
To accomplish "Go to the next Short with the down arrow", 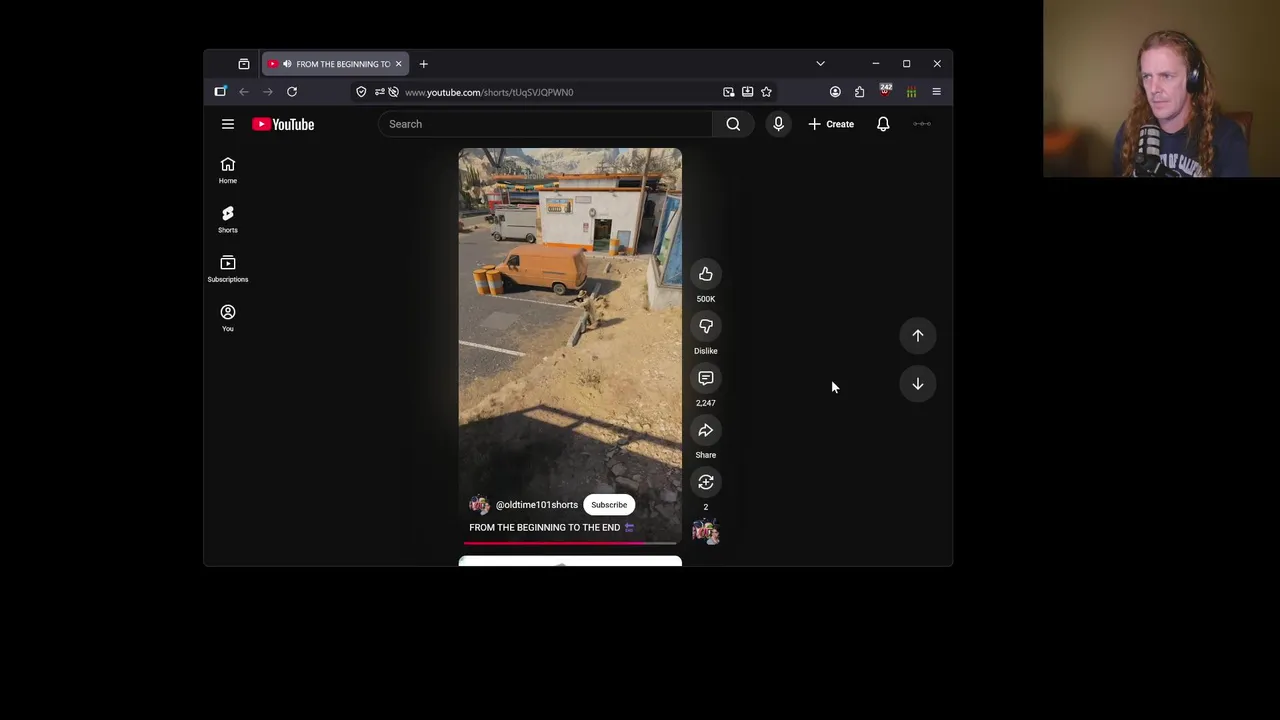I will tap(918, 384).
